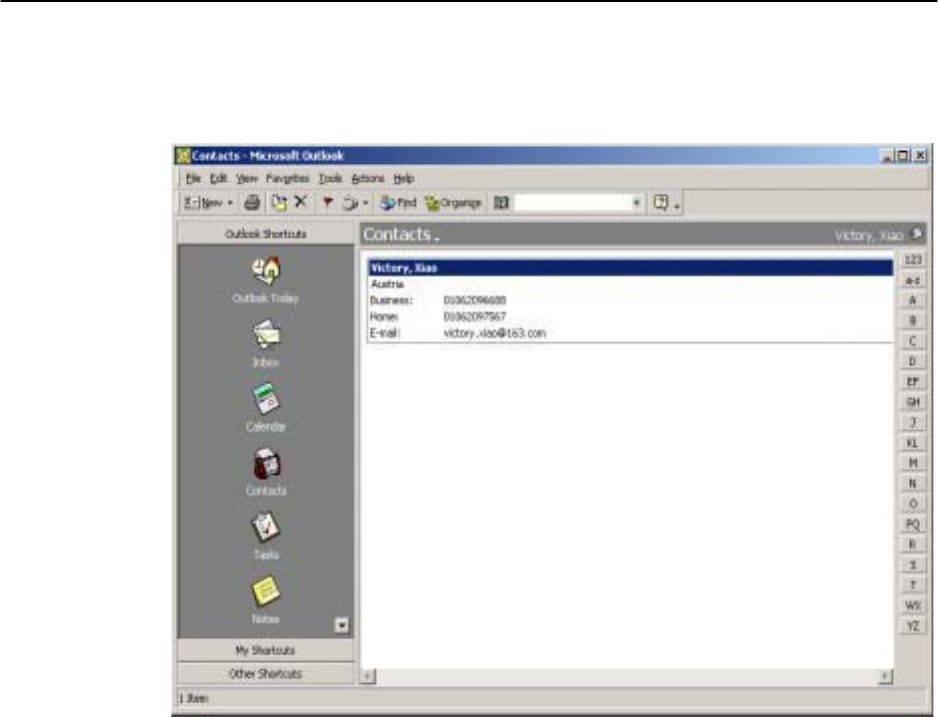Image resolution: width=938 pixels, height=717 pixels.
Task: Jump to 123 index tab
Action: (913, 260)
